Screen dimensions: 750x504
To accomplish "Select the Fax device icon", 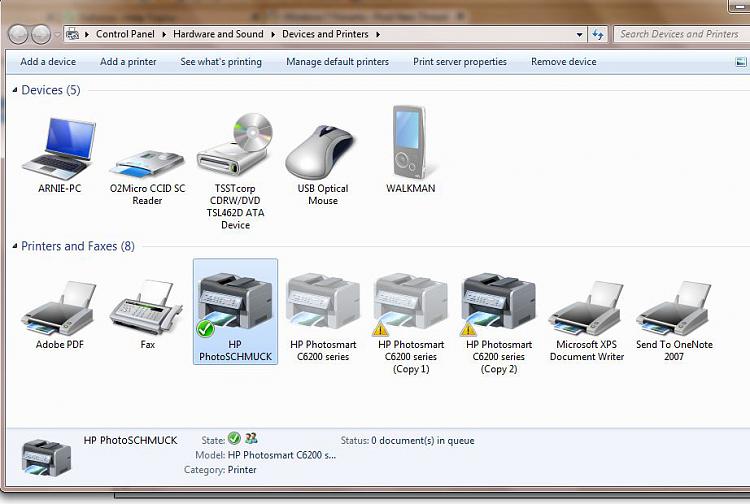I will point(147,315).
